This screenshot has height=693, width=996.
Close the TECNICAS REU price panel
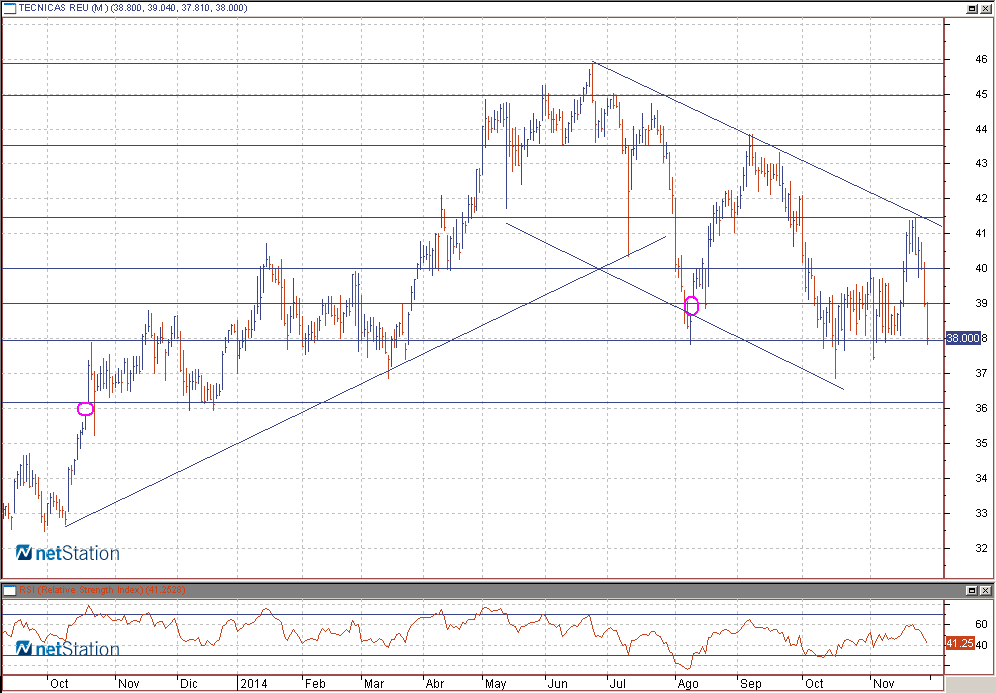pyautogui.click(x=985, y=8)
